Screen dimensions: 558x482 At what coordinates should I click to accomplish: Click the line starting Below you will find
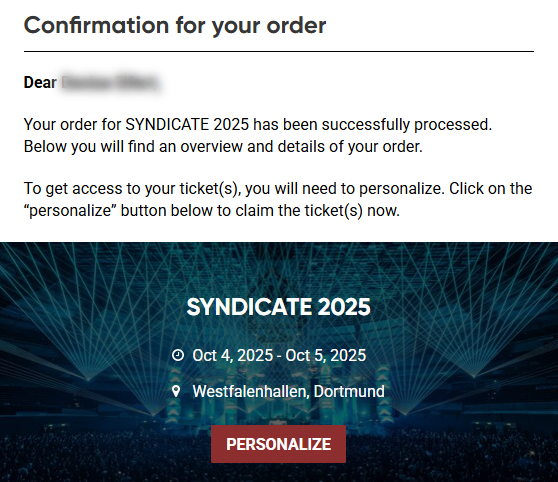(x=223, y=147)
